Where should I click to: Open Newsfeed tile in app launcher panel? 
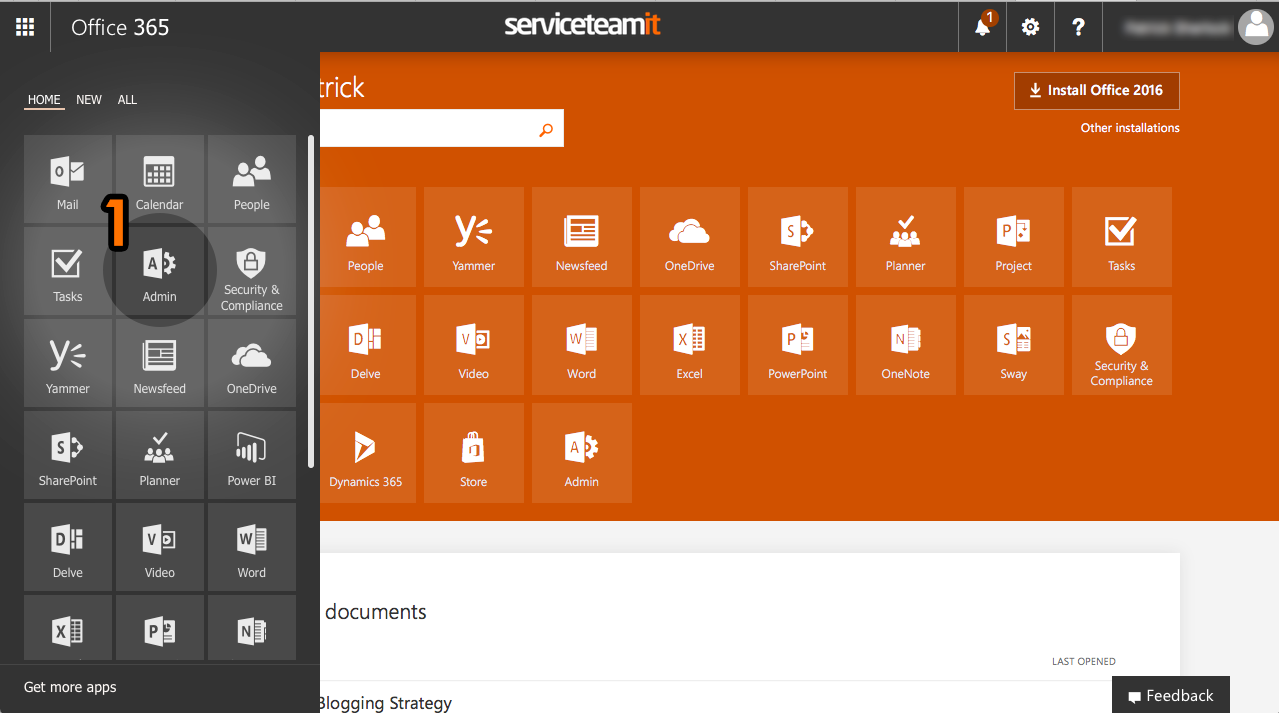[160, 363]
